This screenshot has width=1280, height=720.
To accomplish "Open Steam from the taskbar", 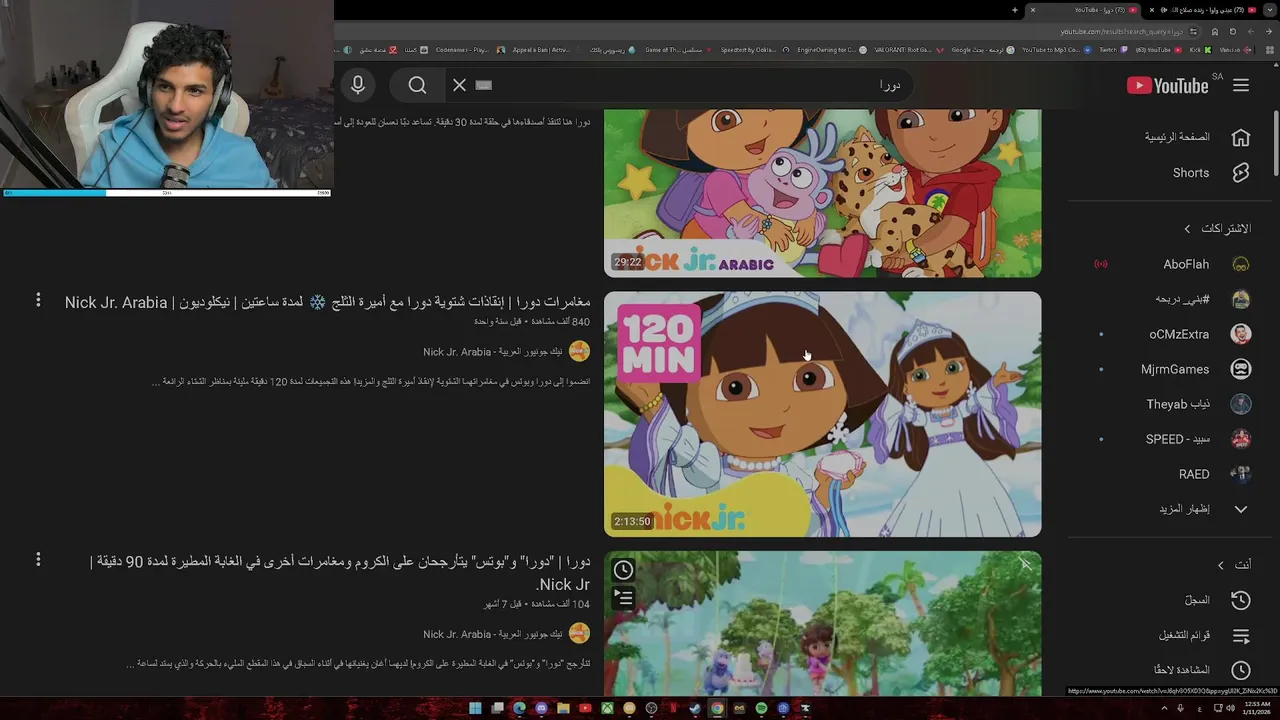I will tap(695, 708).
